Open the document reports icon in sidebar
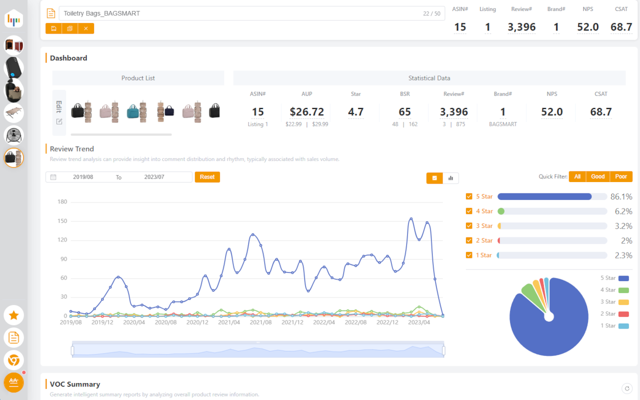This screenshot has height=400, width=640. (13, 338)
